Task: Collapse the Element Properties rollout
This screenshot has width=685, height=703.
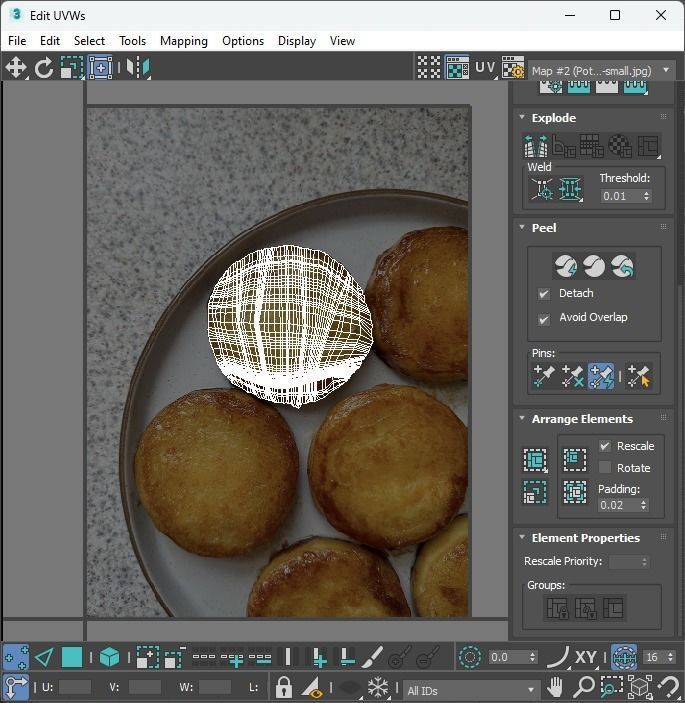Action: point(522,537)
